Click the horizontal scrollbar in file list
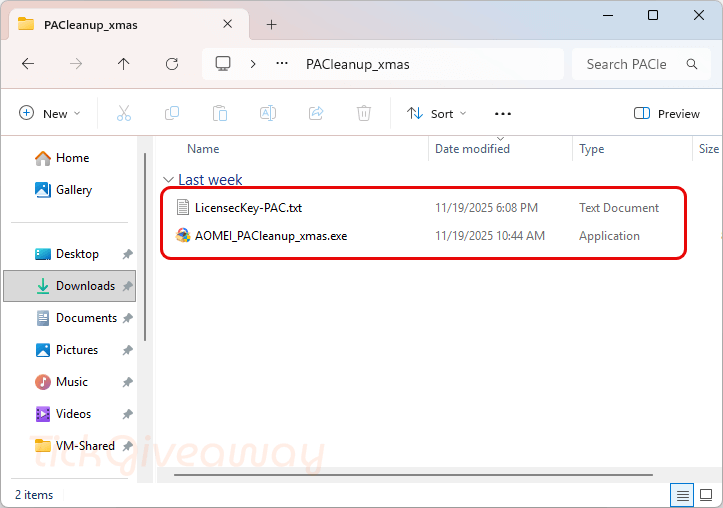The image size is (723, 508). (x=413, y=474)
